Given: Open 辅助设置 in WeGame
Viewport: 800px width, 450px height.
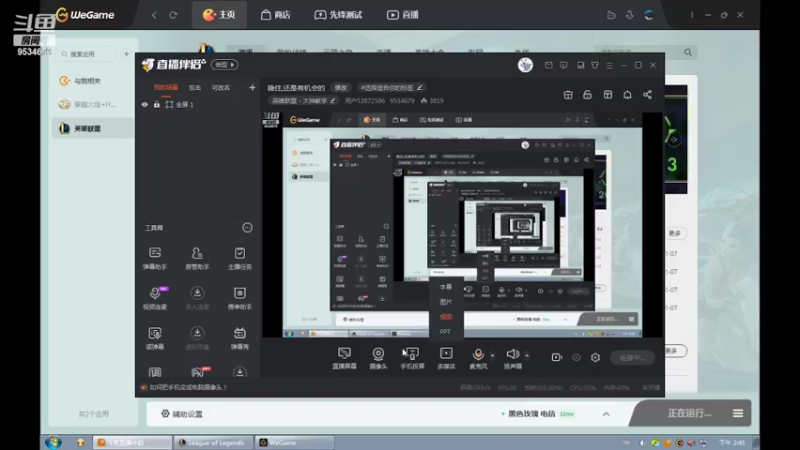Looking at the screenshot, I should click(x=182, y=414).
